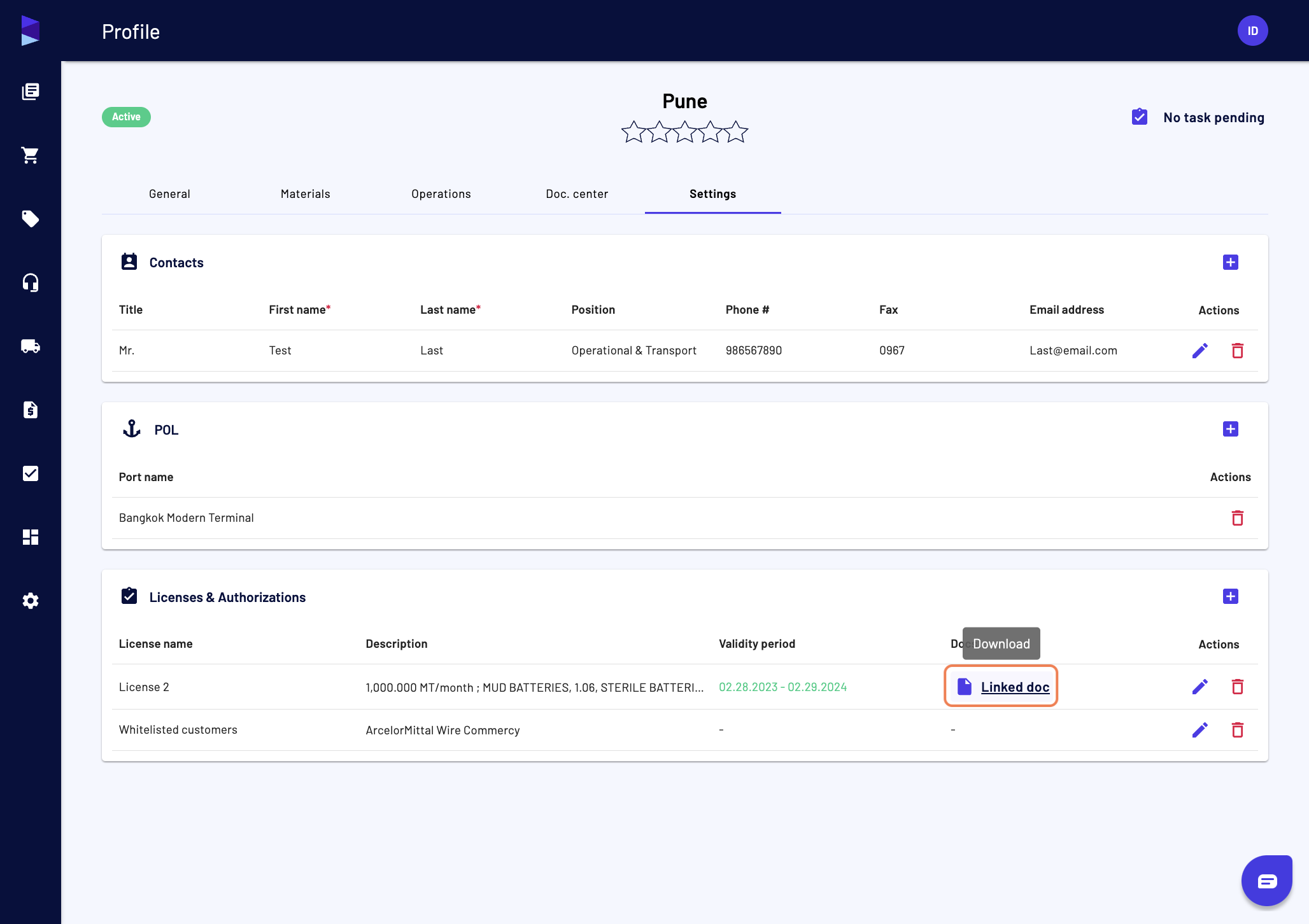Open the price tag sidebar icon
Image resolution: width=1309 pixels, height=924 pixels.
click(x=31, y=219)
